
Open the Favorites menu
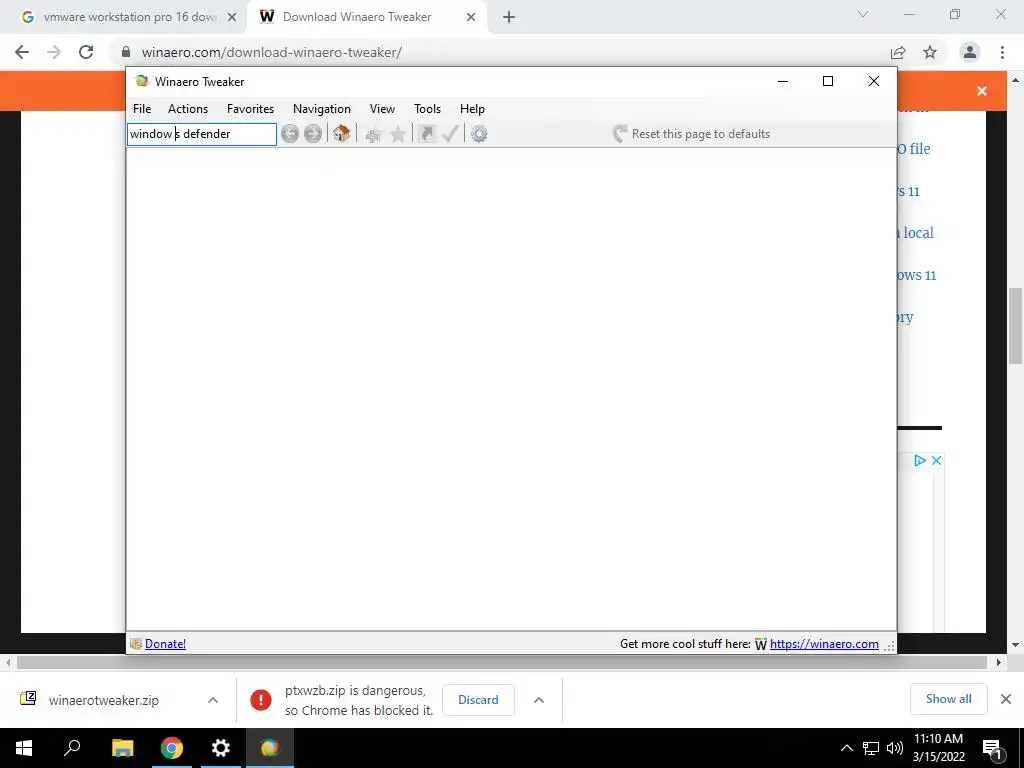250,109
